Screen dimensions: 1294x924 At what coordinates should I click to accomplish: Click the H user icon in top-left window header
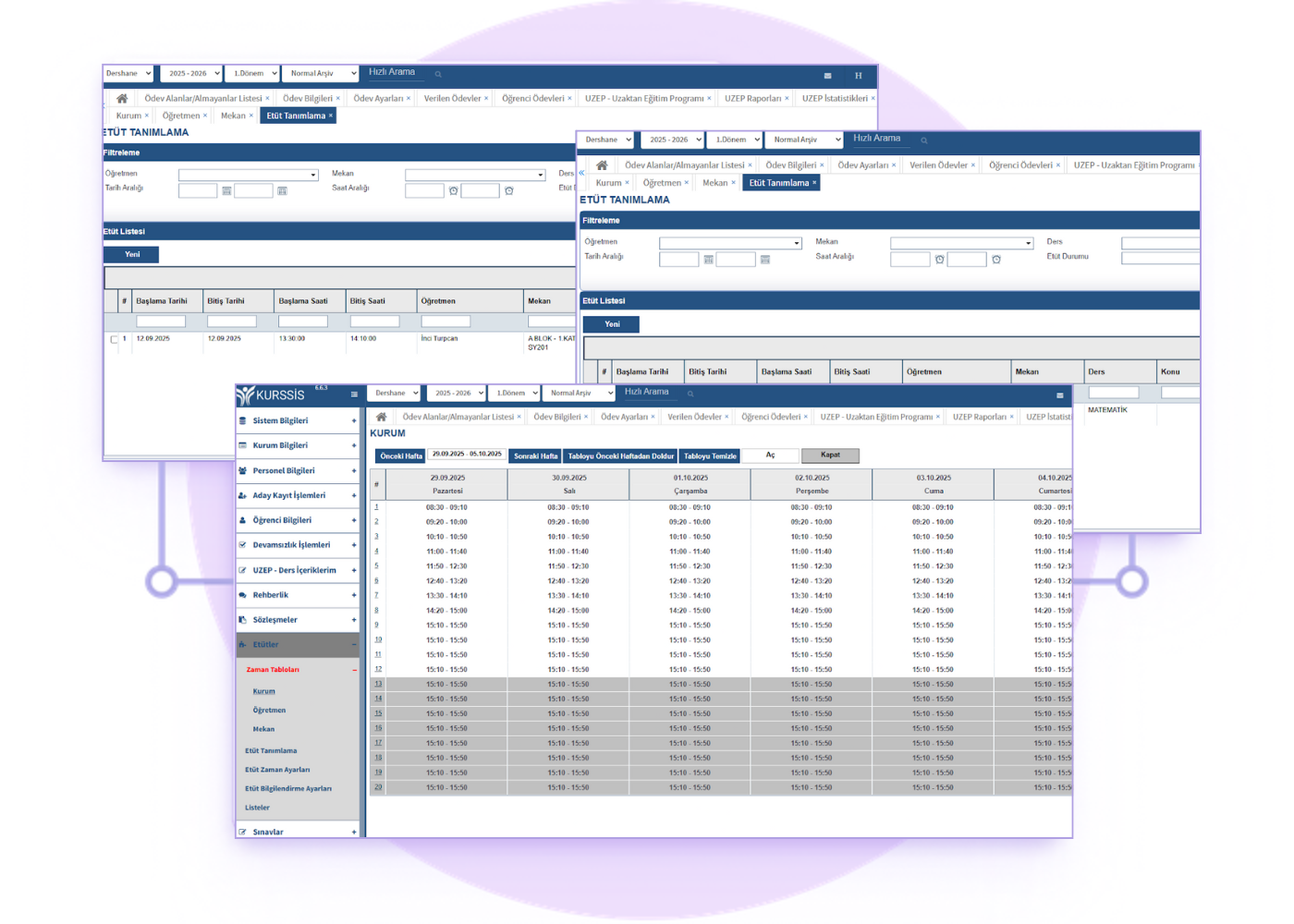tap(858, 76)
